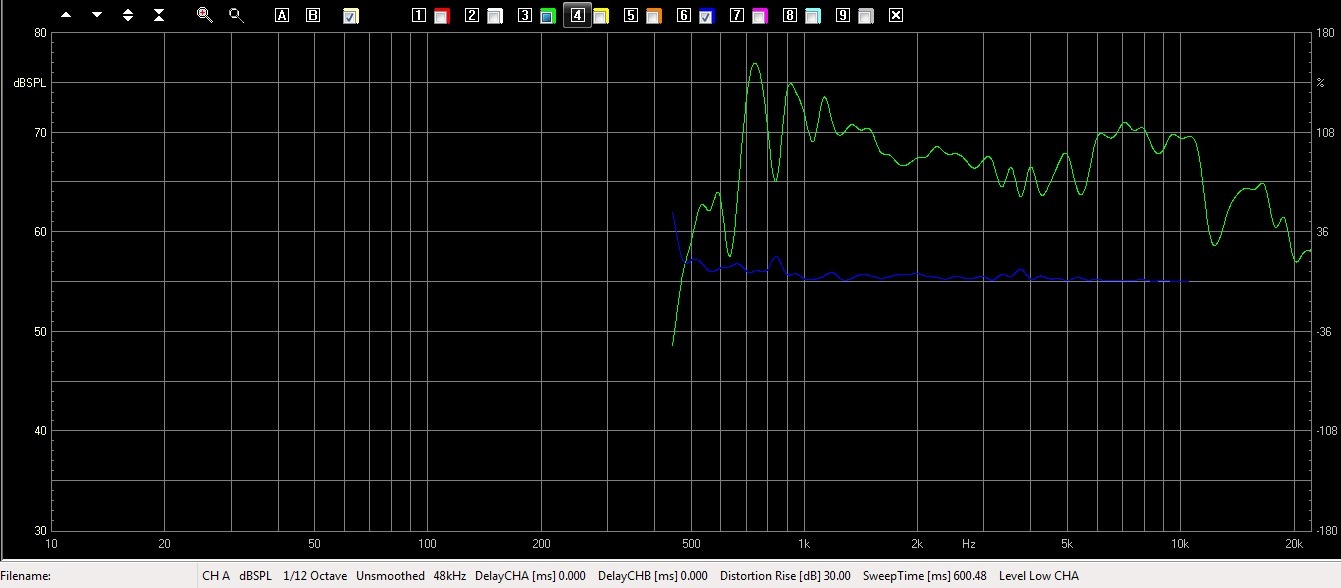Screen dimensions: 1341x588
Task: Click the zoom-out magnifier icon
Action: (x=236, y=15)
